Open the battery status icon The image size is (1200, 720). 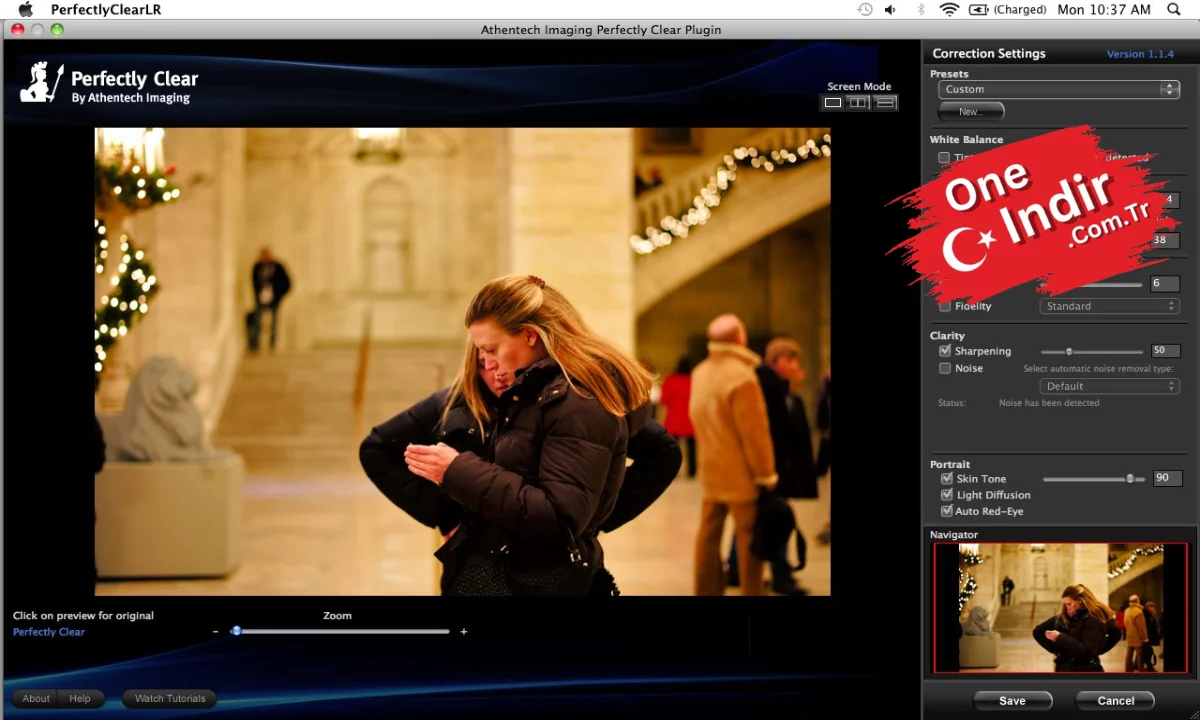977,10
